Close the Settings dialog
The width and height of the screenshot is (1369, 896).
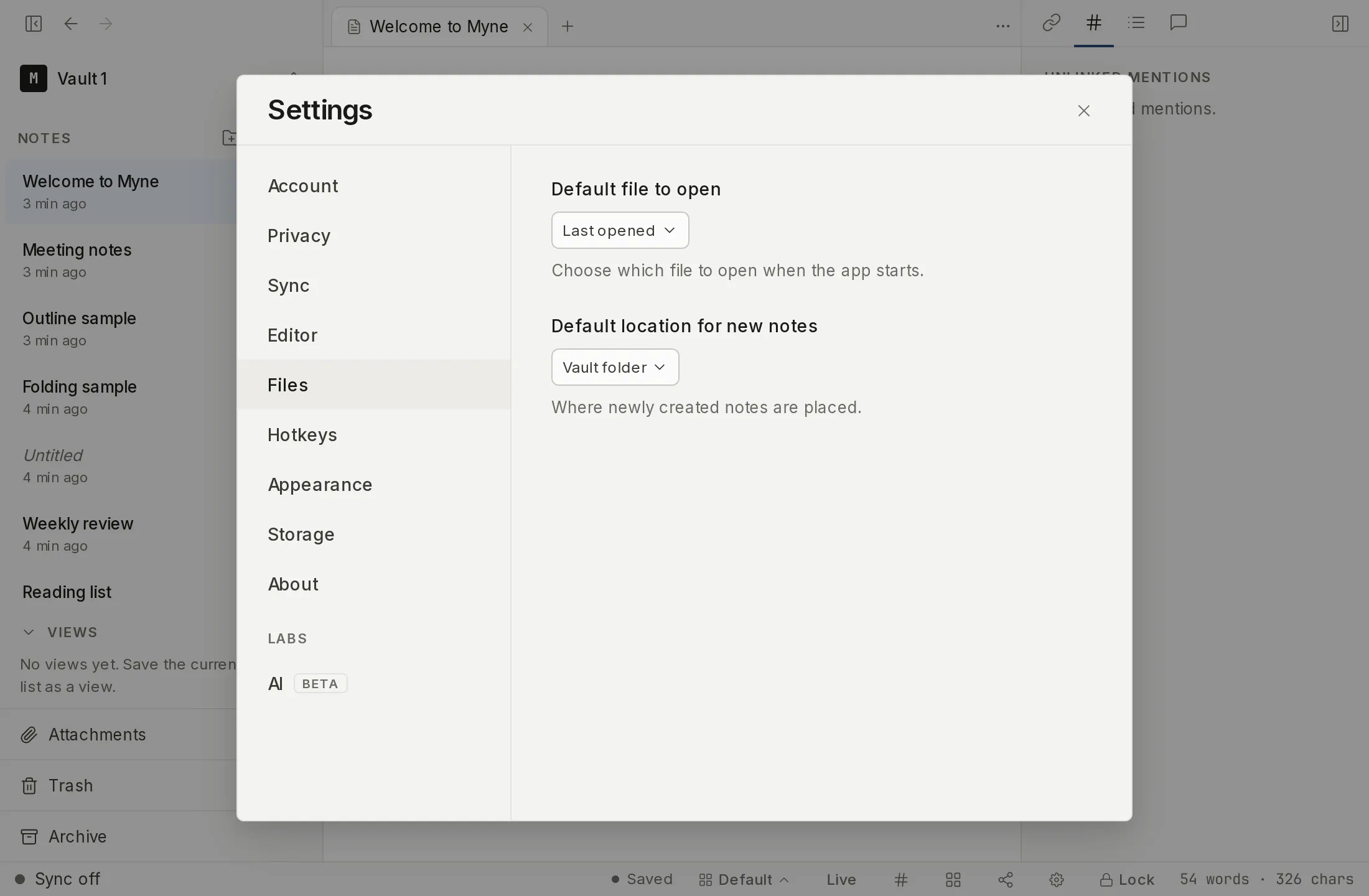1084,111
